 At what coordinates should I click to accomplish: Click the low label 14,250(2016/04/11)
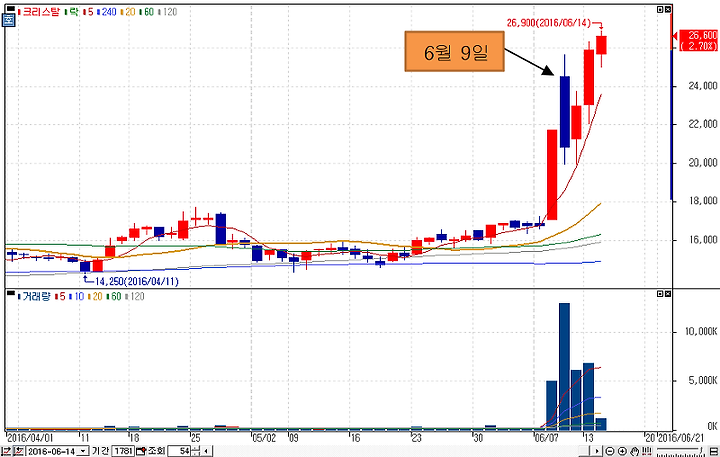[x=137, y=281]
